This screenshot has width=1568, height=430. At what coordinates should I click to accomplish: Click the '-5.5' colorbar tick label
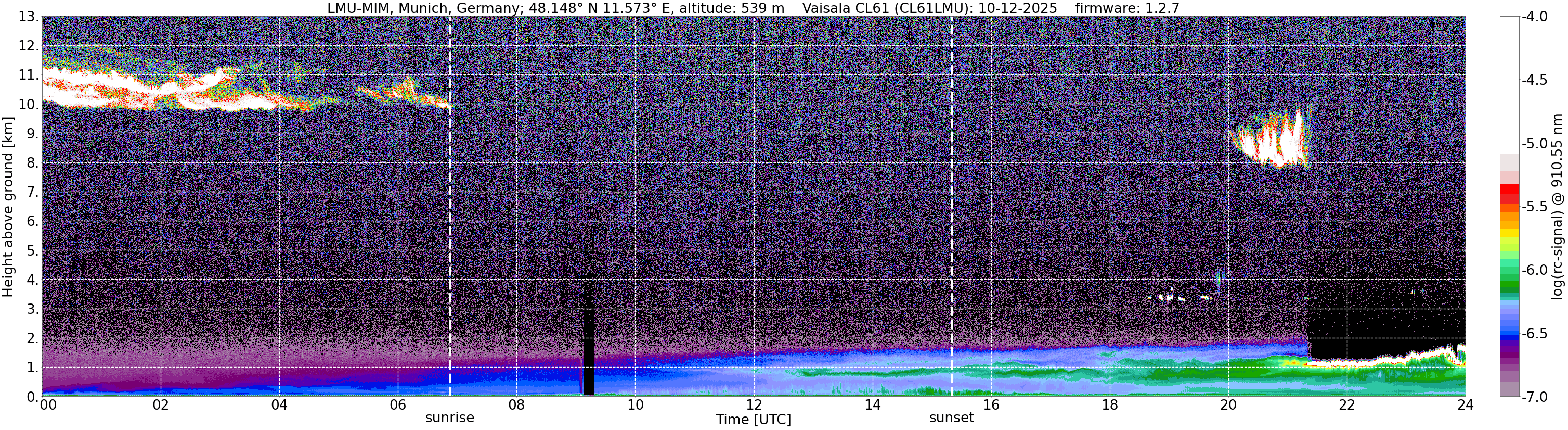point(1535,207)
